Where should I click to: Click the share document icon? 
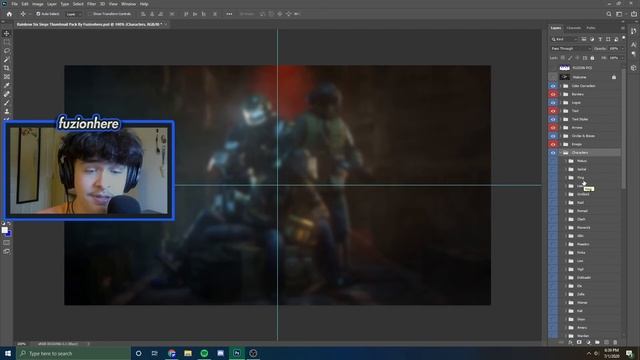tap(633, 14)
